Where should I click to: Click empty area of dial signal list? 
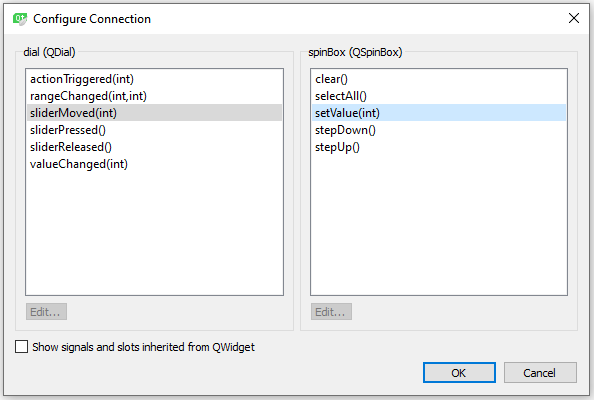click(x=154, y=233)
